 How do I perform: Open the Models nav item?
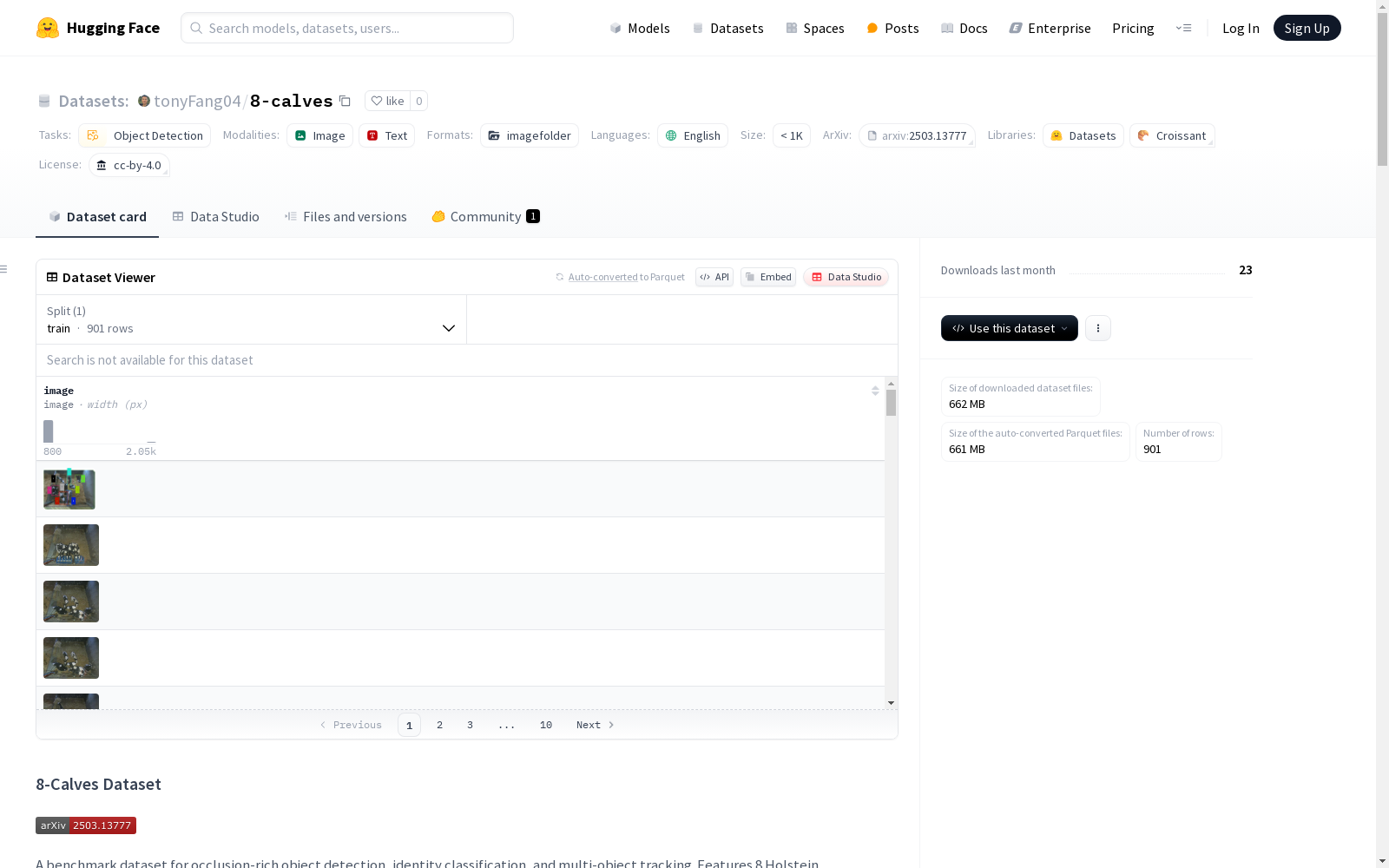point(640,28)
